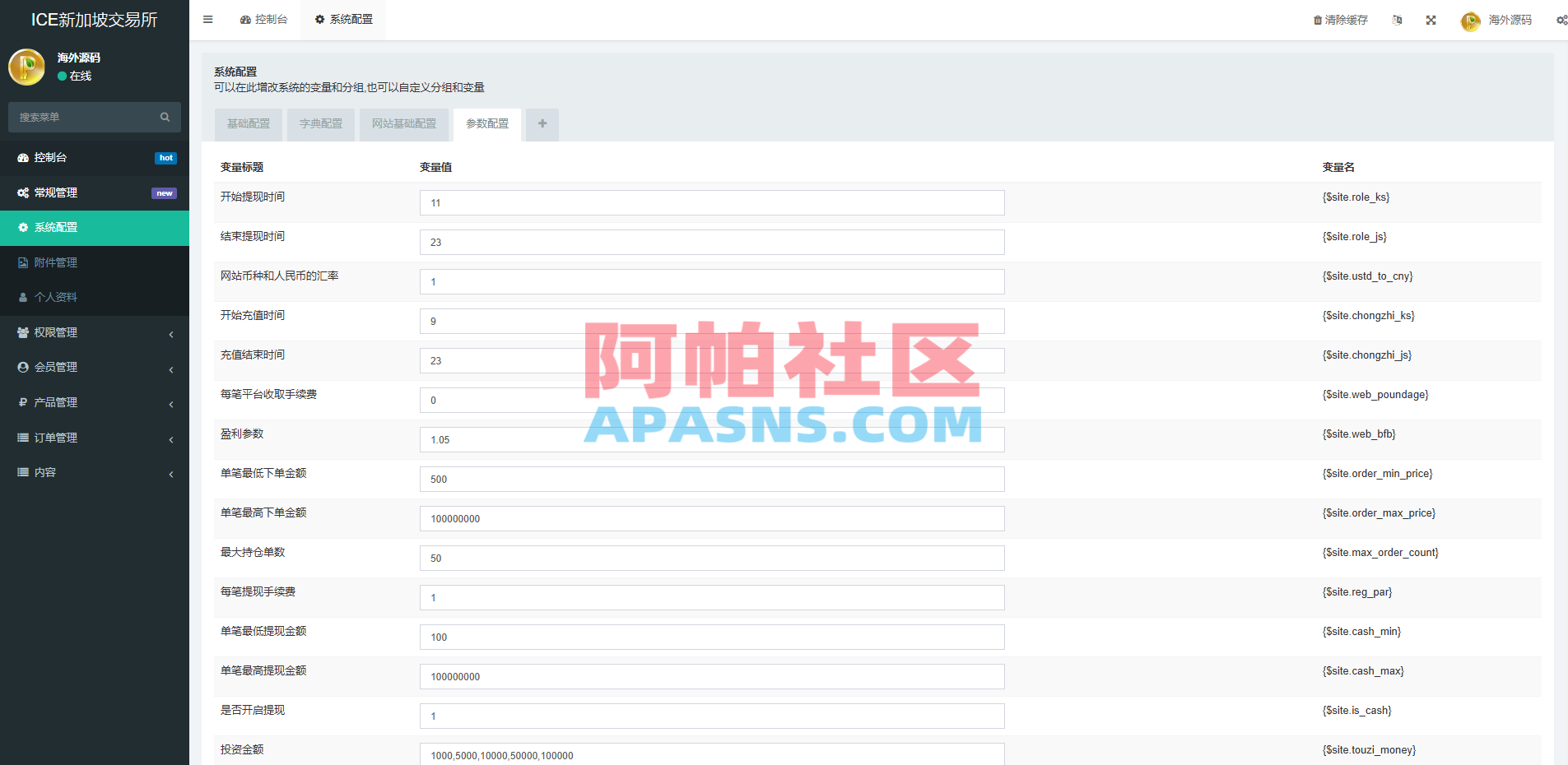Image resolution: width=1568 pixels, height=765 pixels.
Task: Select the 网站基础配置 tab
Action: coord(403,123)
